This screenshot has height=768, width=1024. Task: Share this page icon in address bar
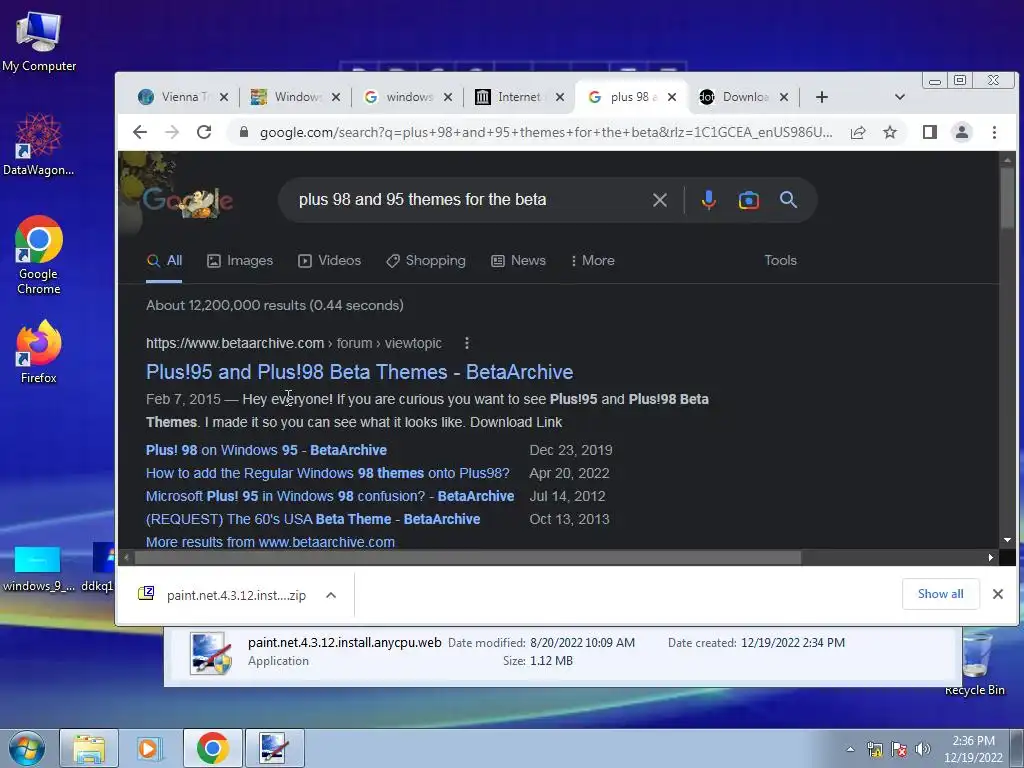857,133
